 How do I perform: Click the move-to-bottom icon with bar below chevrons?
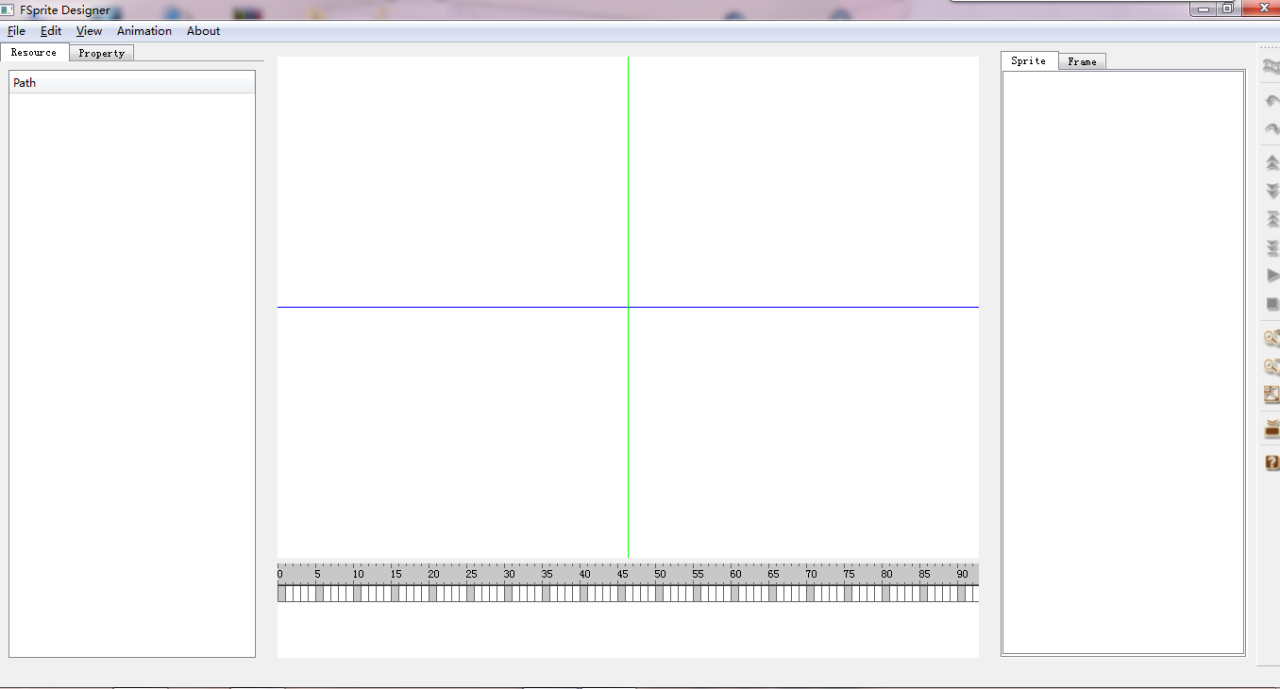1272,247
